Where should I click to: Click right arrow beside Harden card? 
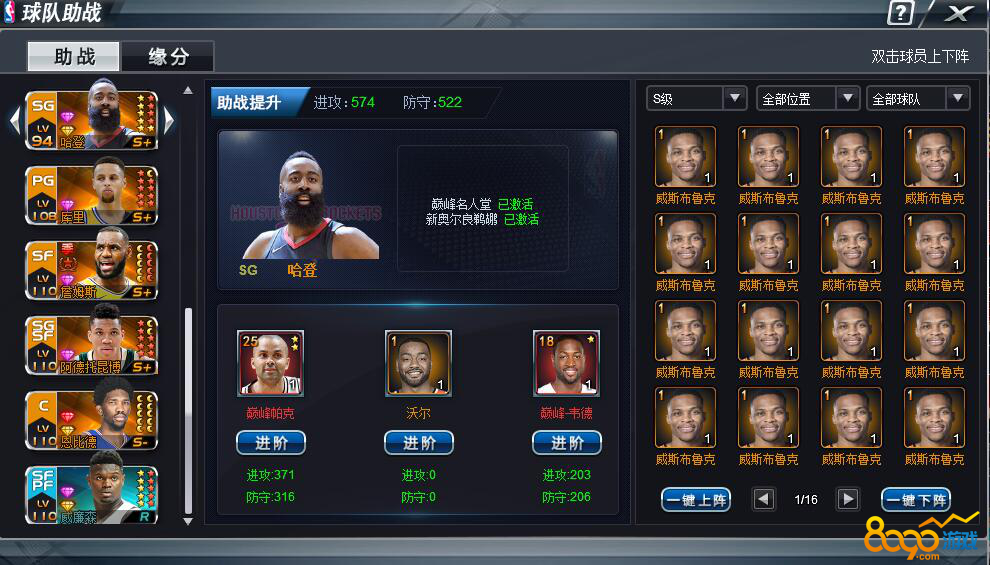click(x=169, y=120)
